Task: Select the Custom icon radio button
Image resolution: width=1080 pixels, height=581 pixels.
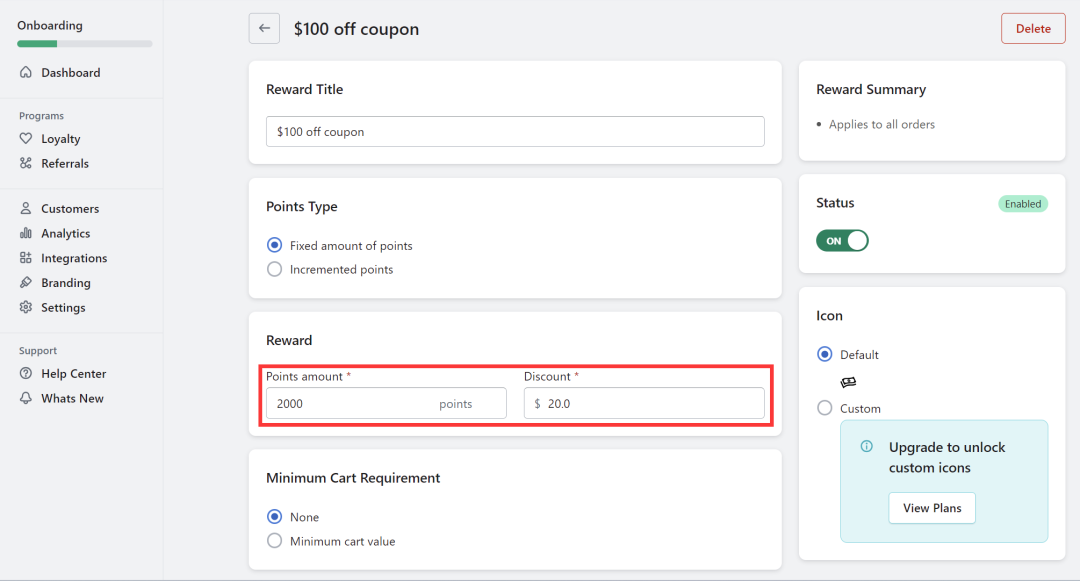Action: coord(825,408)
